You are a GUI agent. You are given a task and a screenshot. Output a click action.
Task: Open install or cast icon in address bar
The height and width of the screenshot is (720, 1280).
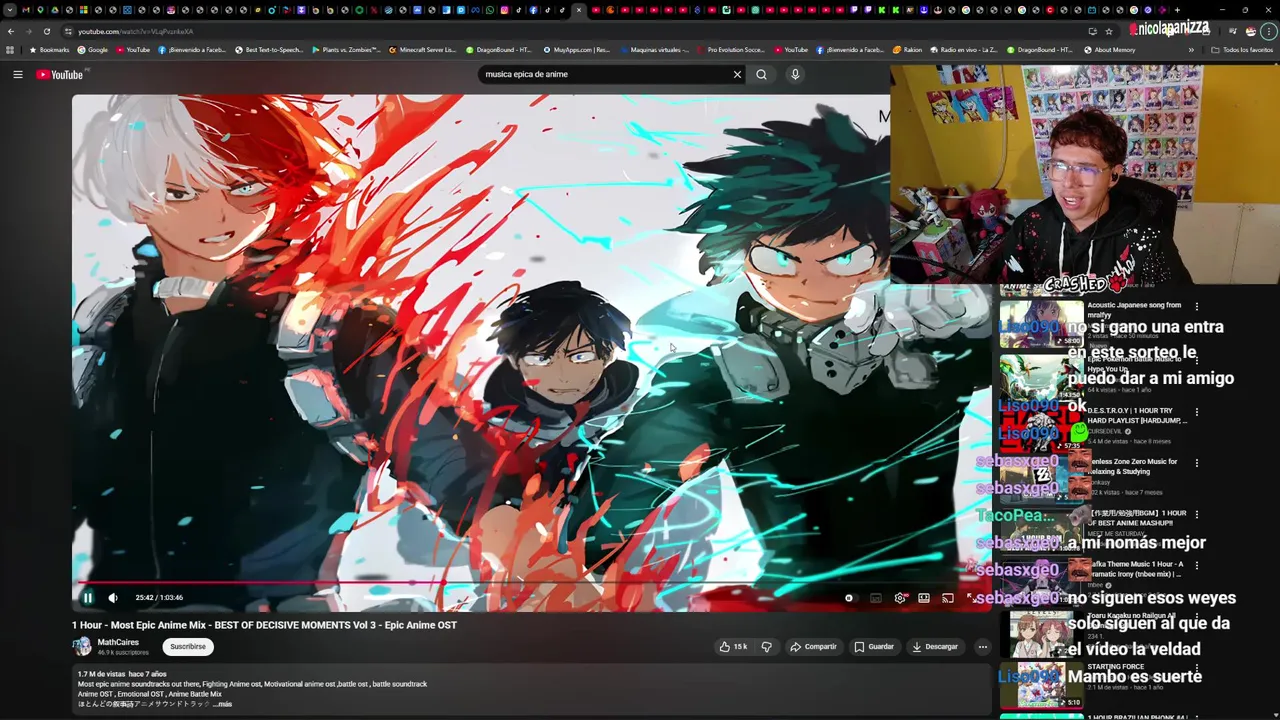[1092, 31]
